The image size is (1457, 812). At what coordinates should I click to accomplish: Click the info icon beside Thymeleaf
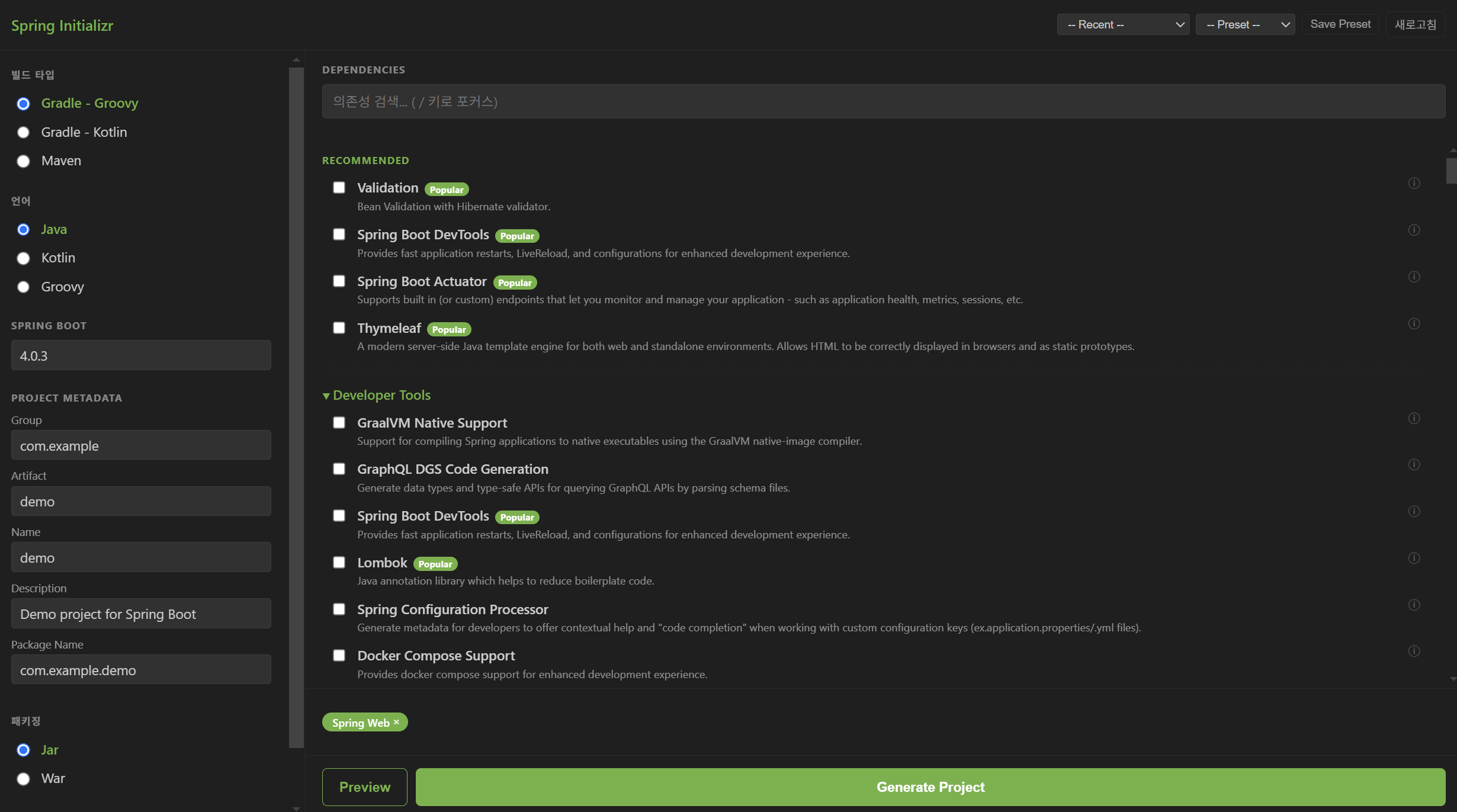[x=1414, y=323]
